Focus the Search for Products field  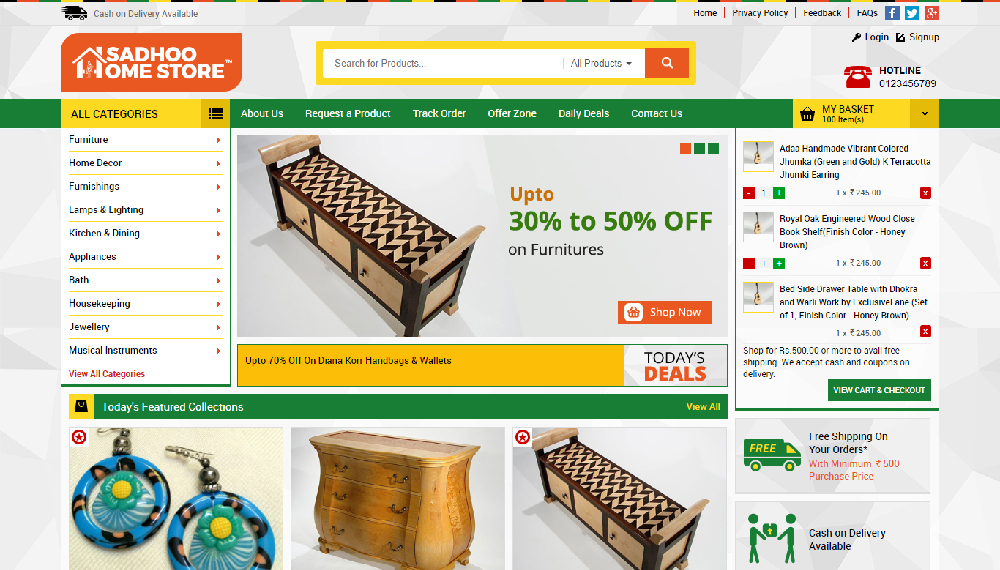443,63
